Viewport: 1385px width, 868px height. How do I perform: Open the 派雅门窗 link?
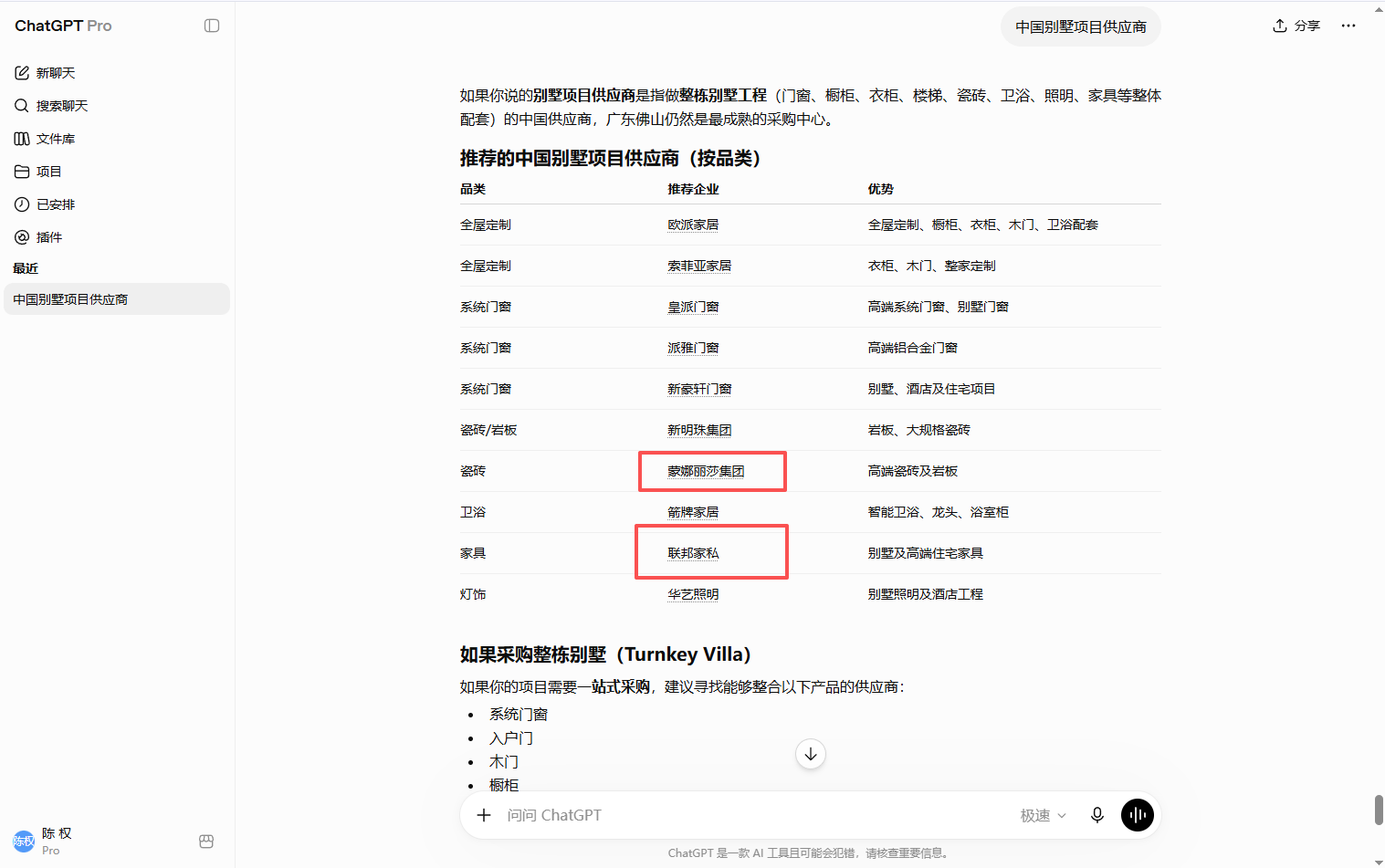tap(693, 348)
